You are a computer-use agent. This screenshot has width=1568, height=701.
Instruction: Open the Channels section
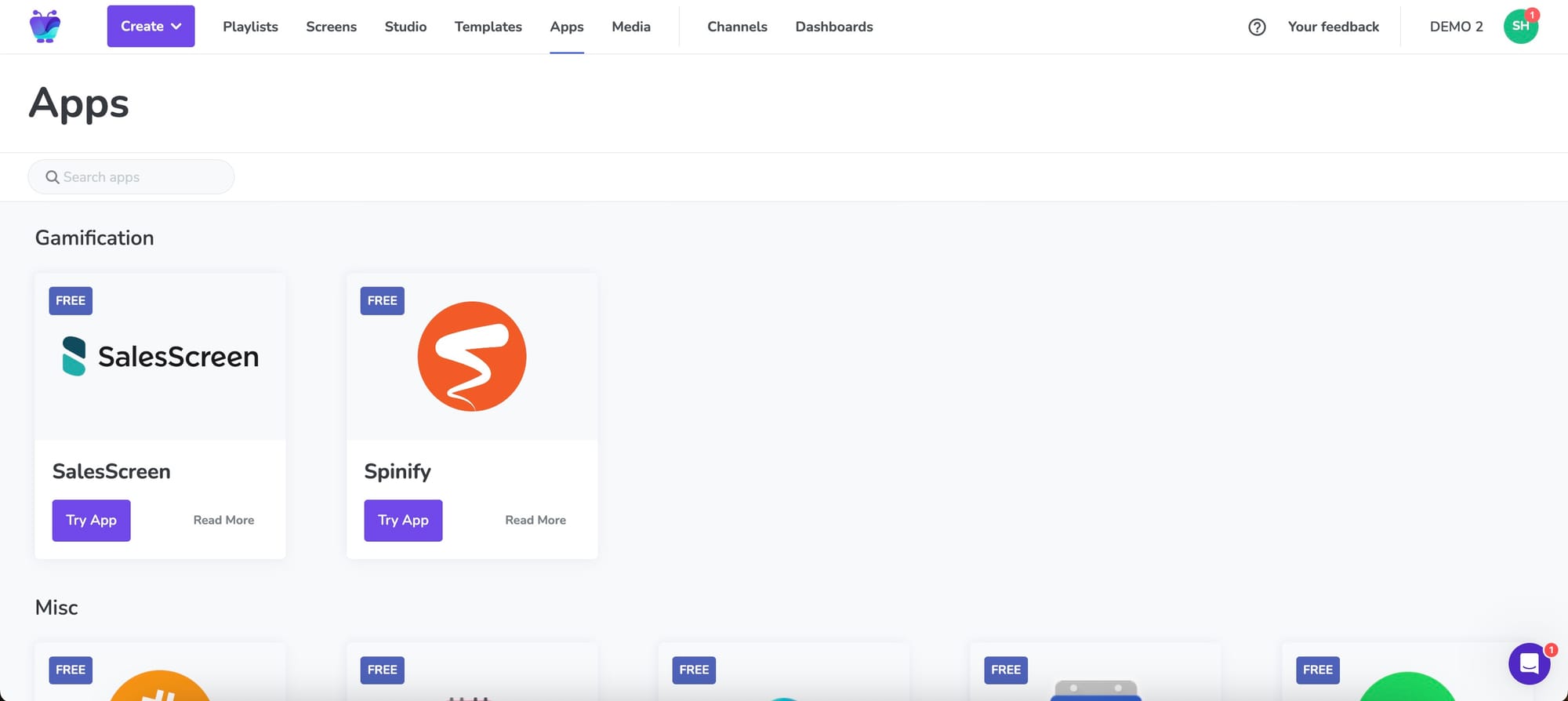click(x=737, y=27)
